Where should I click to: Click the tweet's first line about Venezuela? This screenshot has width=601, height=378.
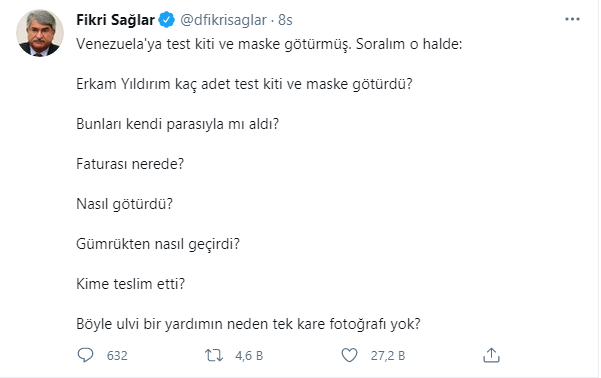point(269,44)
